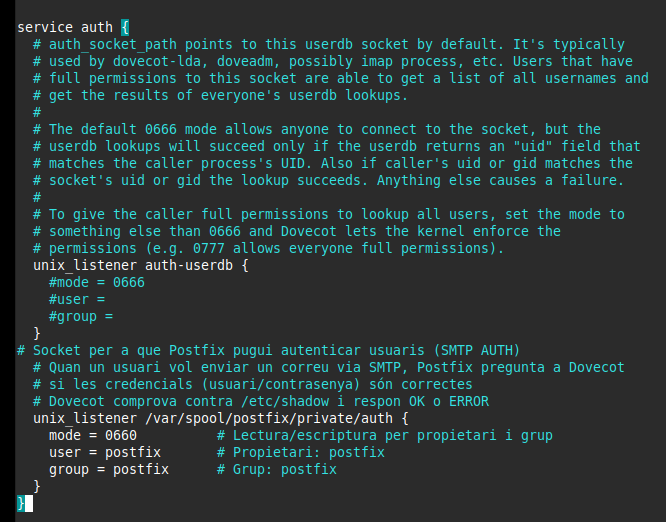Place cursor on the commented '#user =' line
666x522 pixels.
[x=76, y=299]
